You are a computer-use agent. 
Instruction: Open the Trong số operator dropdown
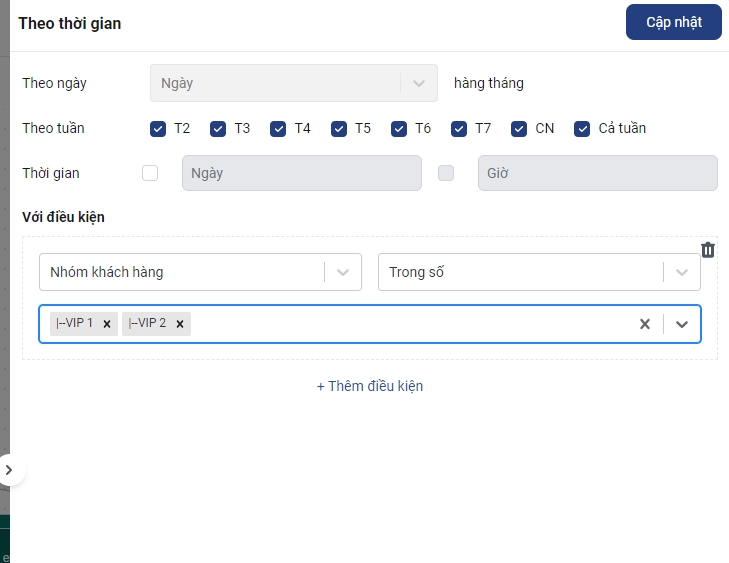pos(539,272)
